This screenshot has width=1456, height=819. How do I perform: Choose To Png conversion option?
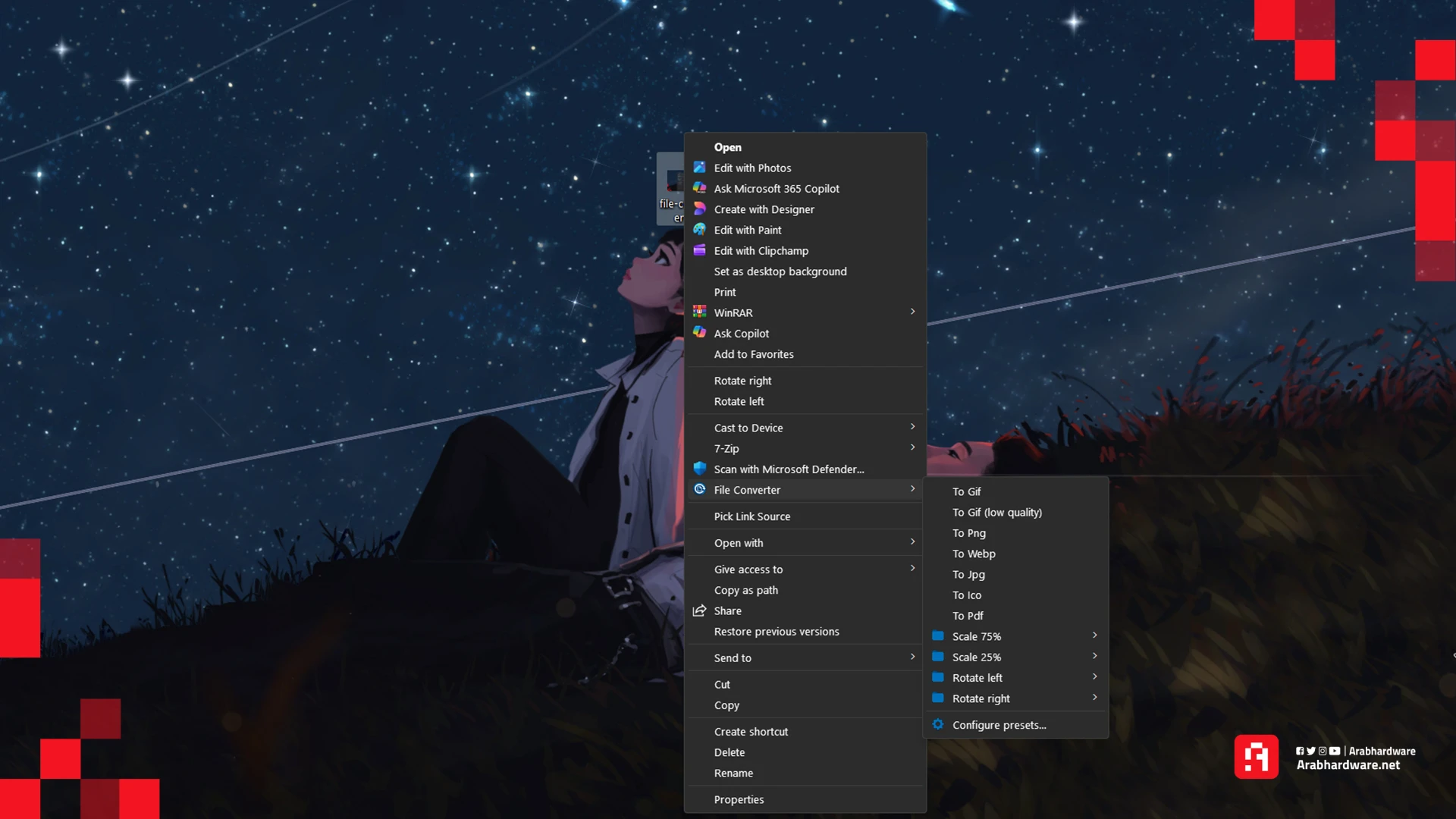968,533
